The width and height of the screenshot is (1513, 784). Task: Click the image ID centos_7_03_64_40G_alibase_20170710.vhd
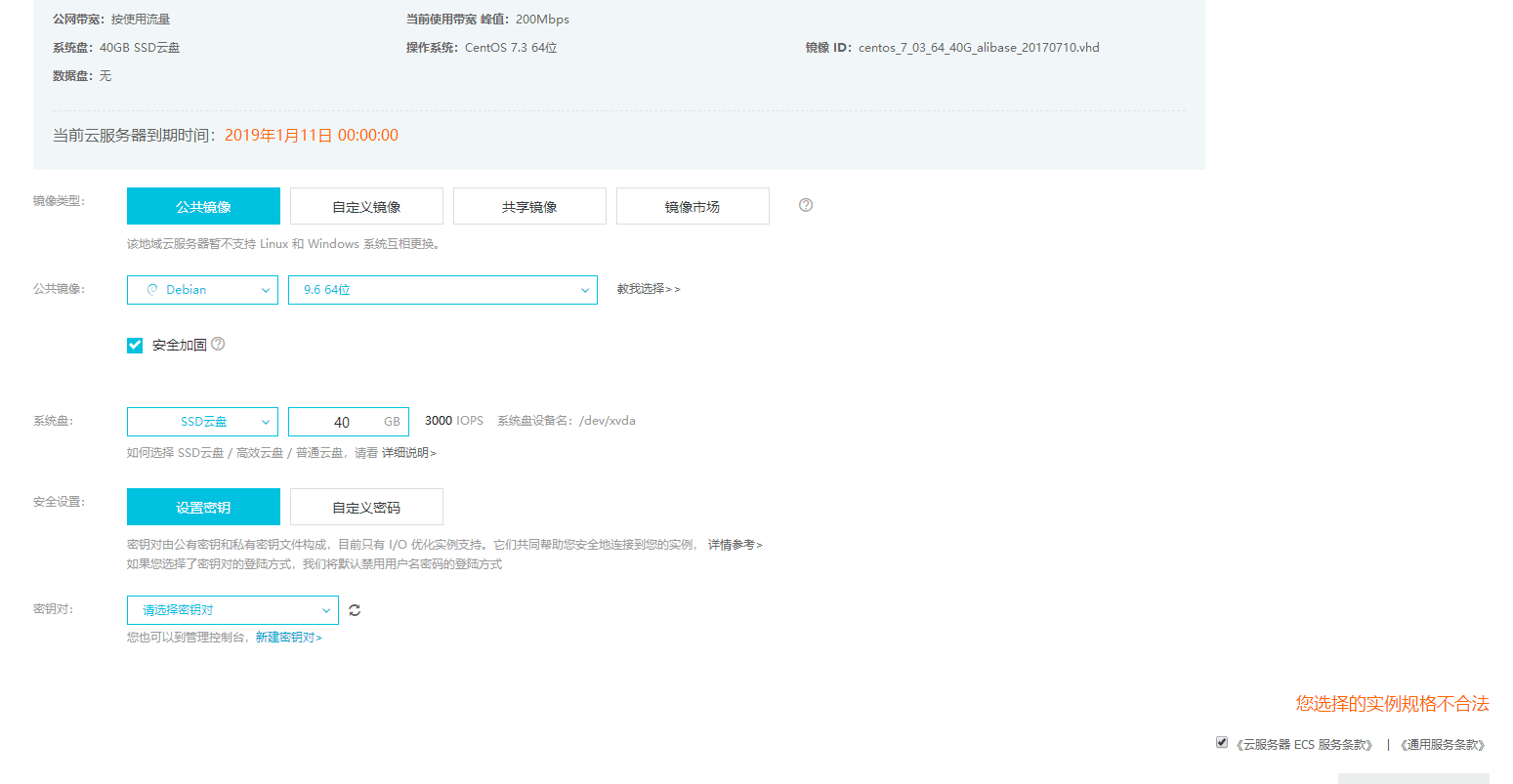coord(979,48)
